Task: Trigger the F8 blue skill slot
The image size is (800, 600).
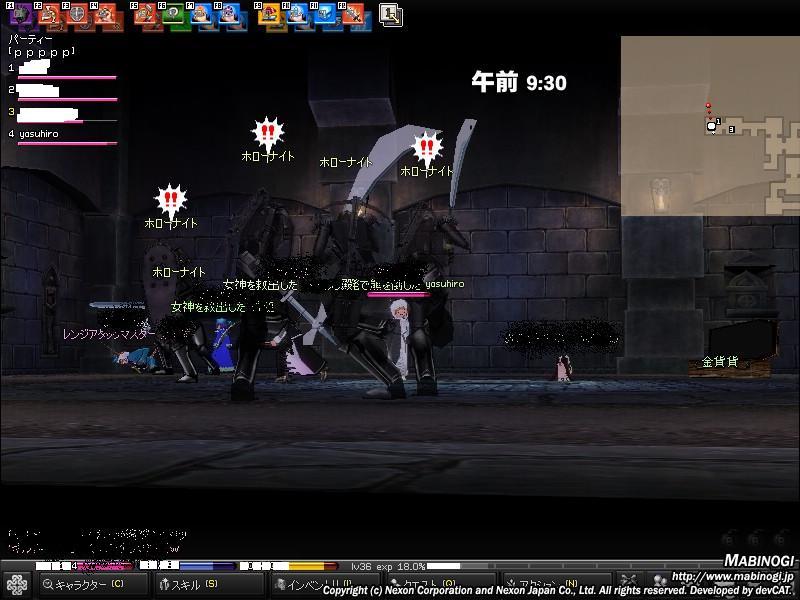Action: point(230,14)
